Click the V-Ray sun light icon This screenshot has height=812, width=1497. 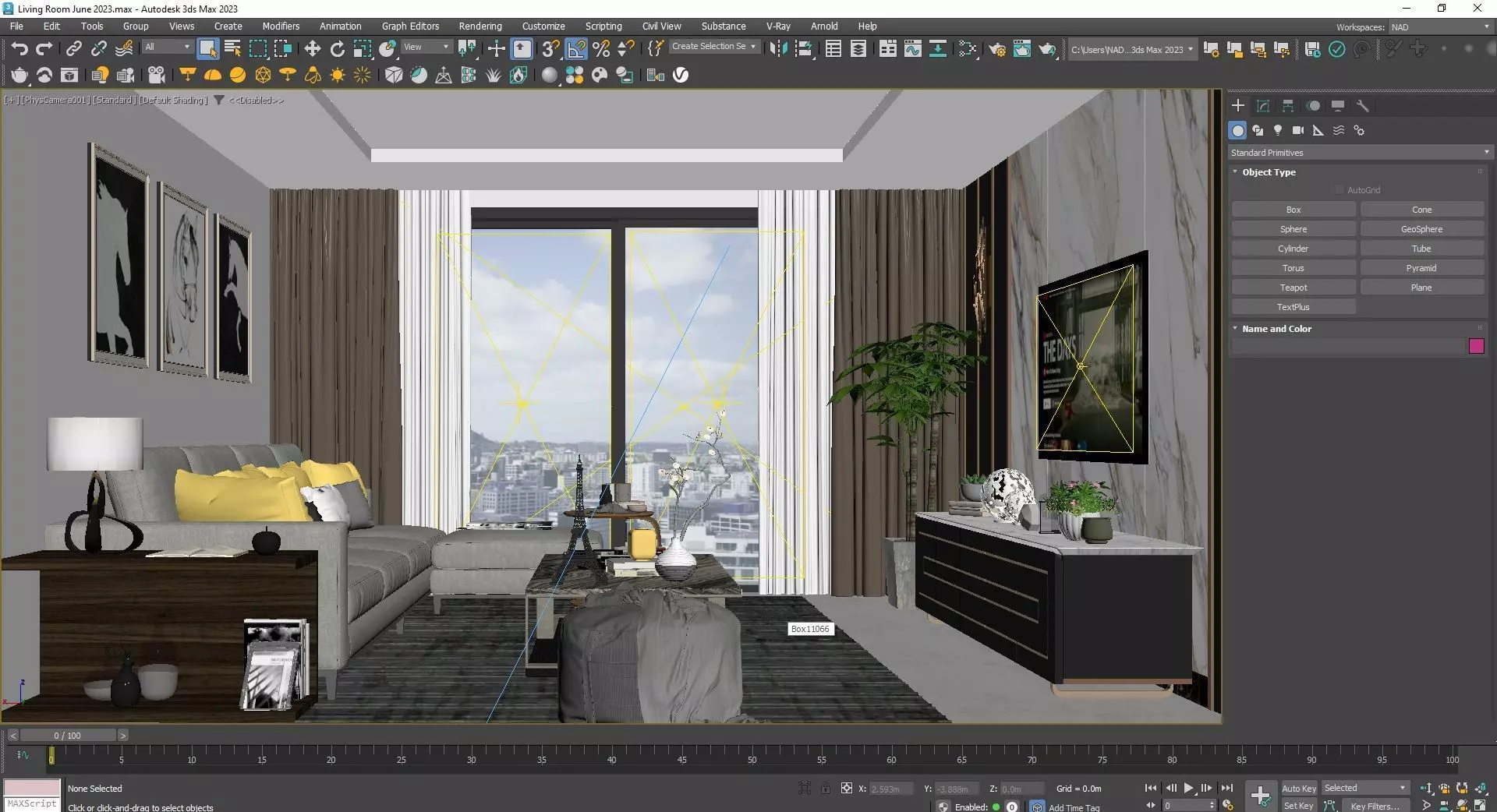(x=338, y=75)
